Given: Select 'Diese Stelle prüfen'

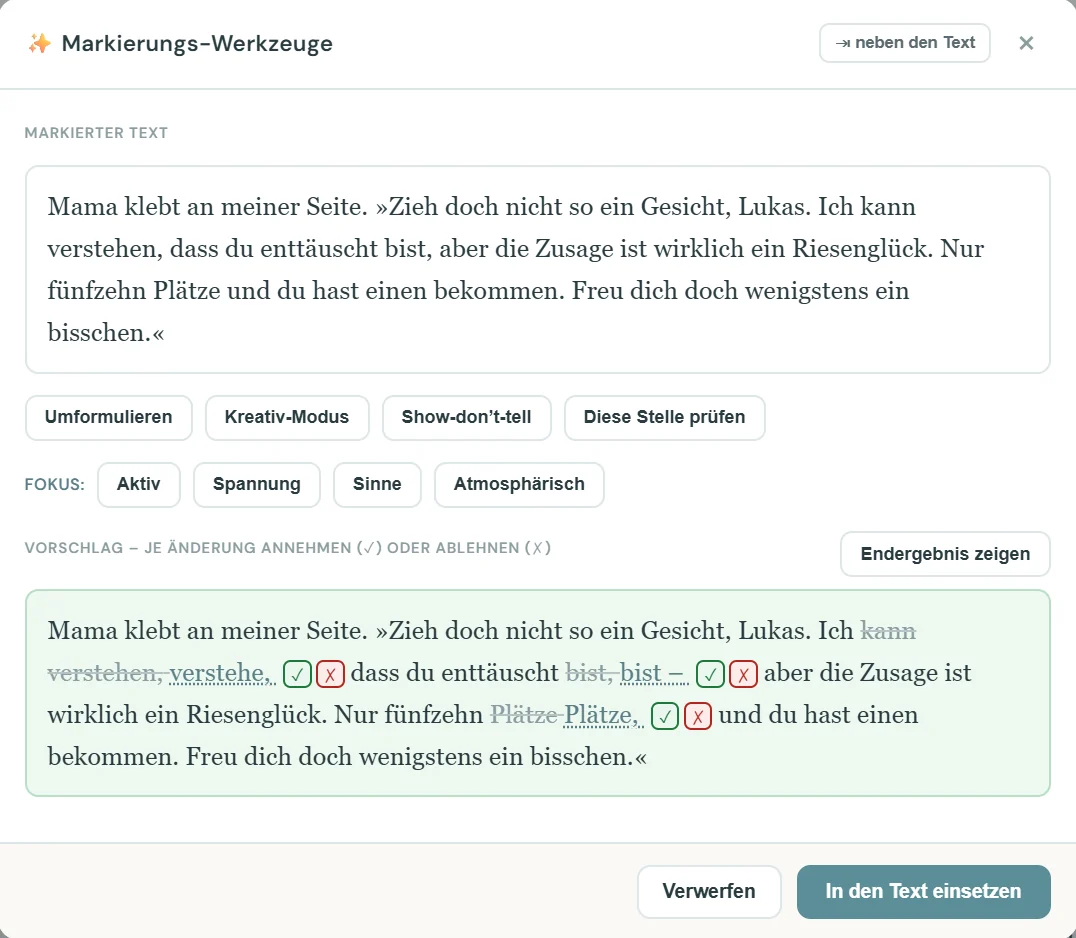Looking at the screenshot, I should pyautogui.click(x=664, y=417).
